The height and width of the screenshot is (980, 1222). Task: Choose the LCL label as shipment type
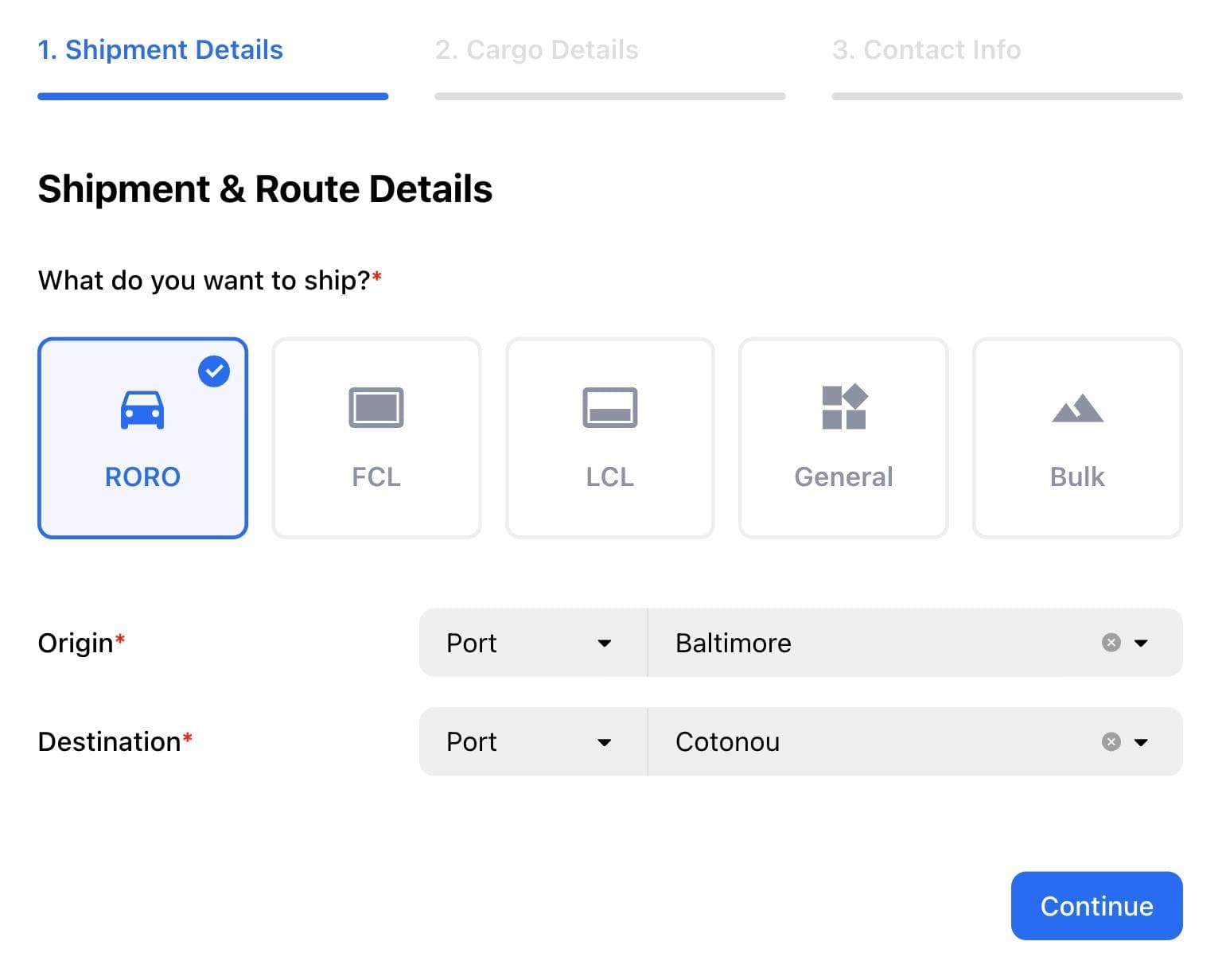click(609, 476)
